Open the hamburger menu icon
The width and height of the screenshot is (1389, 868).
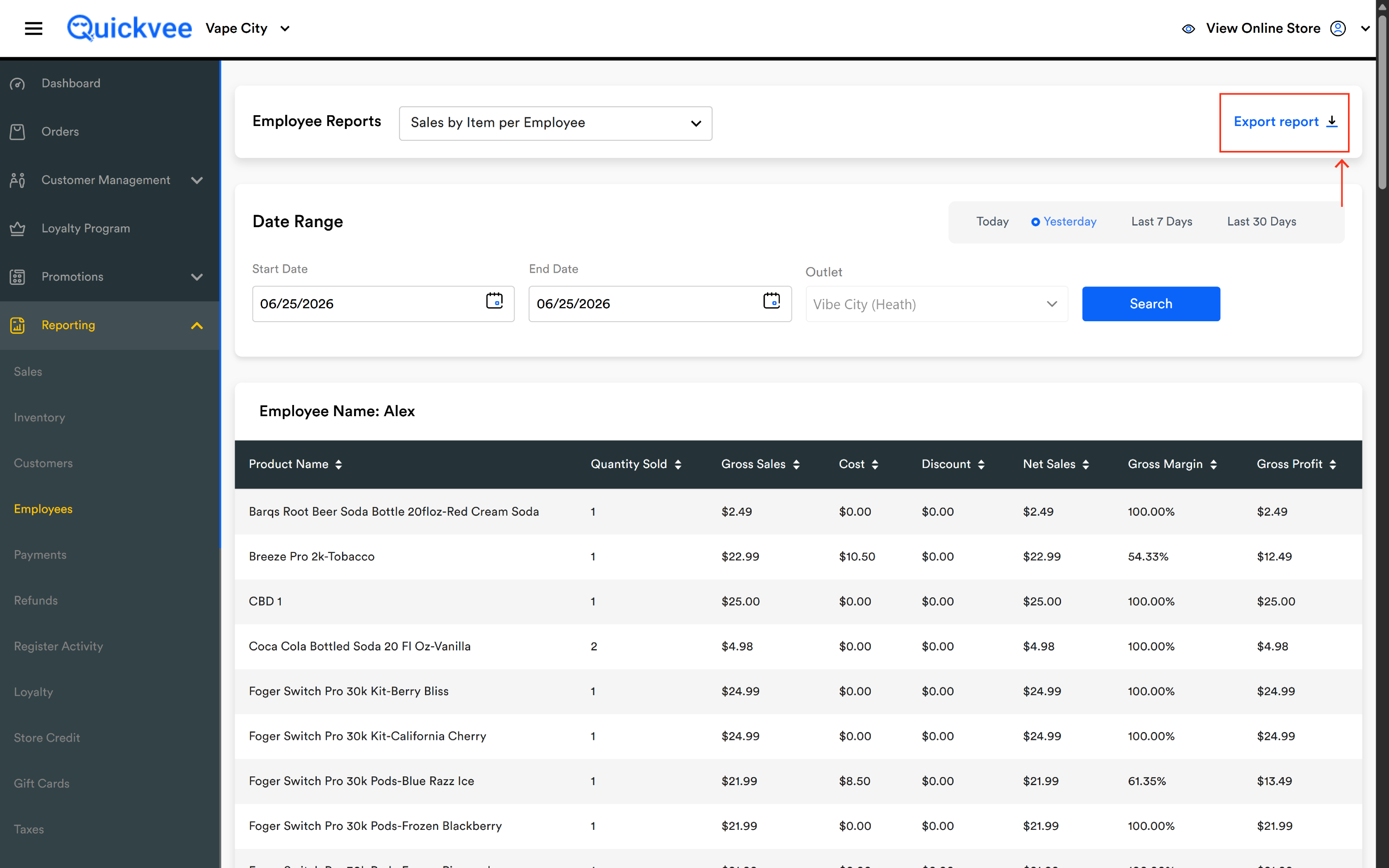click(x=33, y=28)
